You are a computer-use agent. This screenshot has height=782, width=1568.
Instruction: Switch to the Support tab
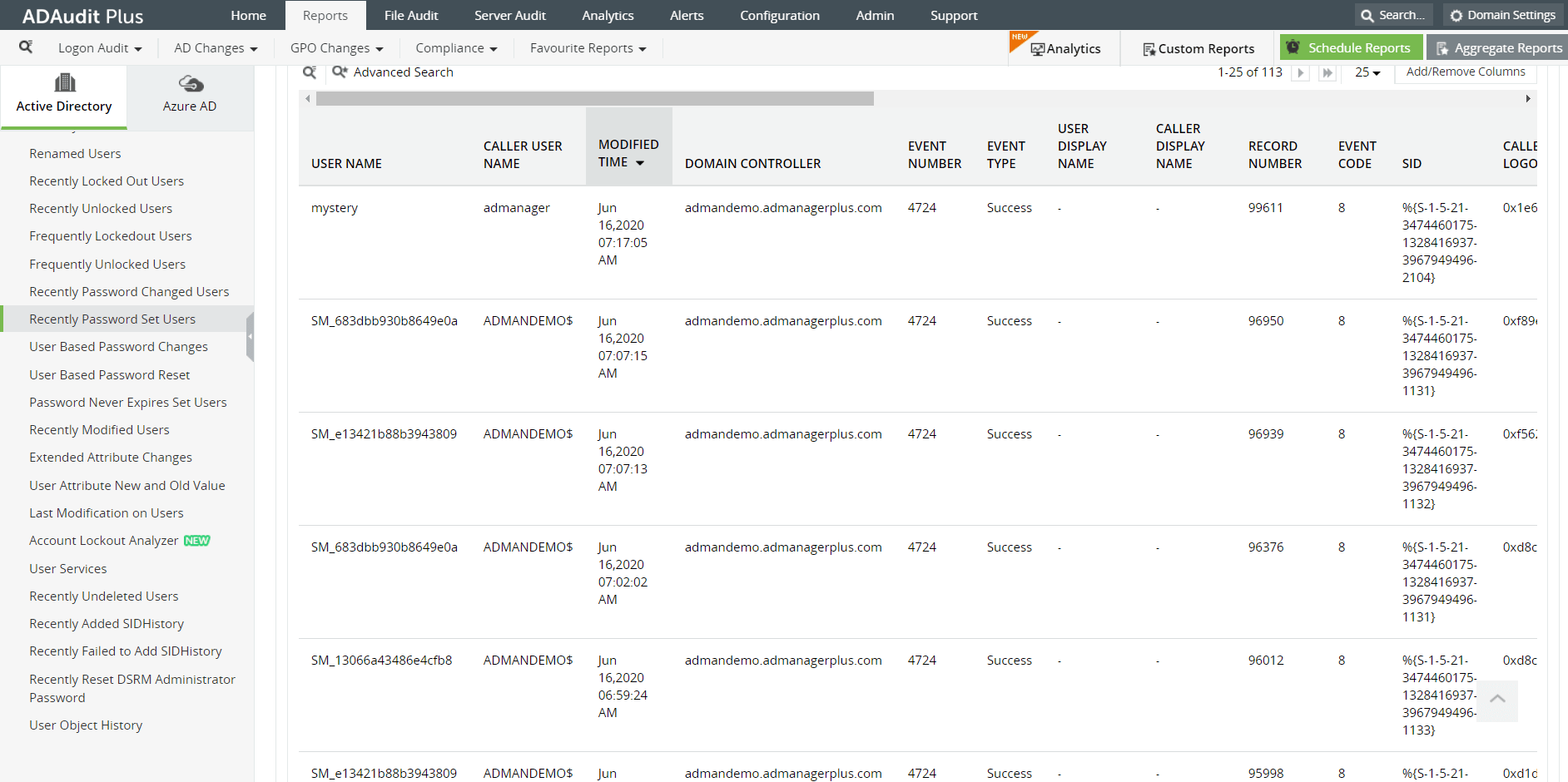954,15
